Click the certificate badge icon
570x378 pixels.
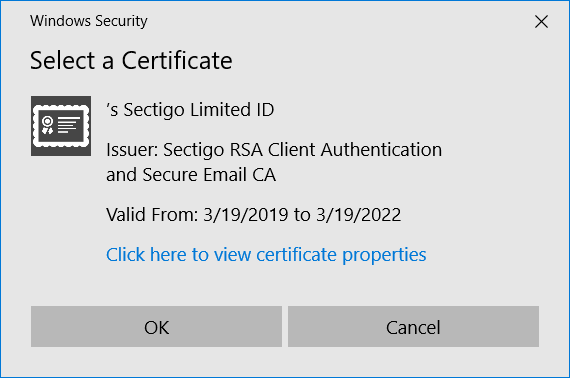click(61, 126)
